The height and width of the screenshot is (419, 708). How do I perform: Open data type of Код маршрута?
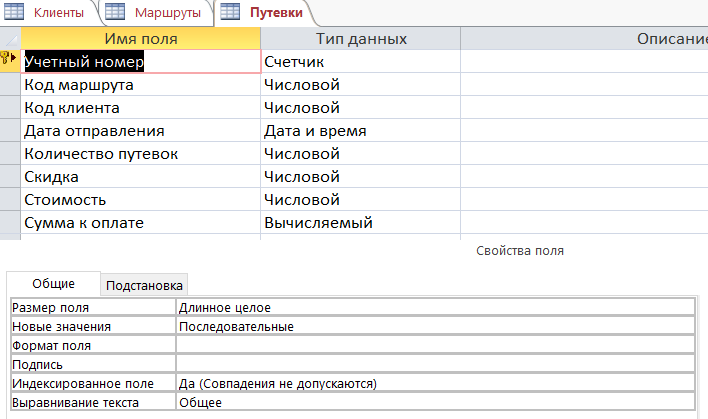(x=361, y=84)
